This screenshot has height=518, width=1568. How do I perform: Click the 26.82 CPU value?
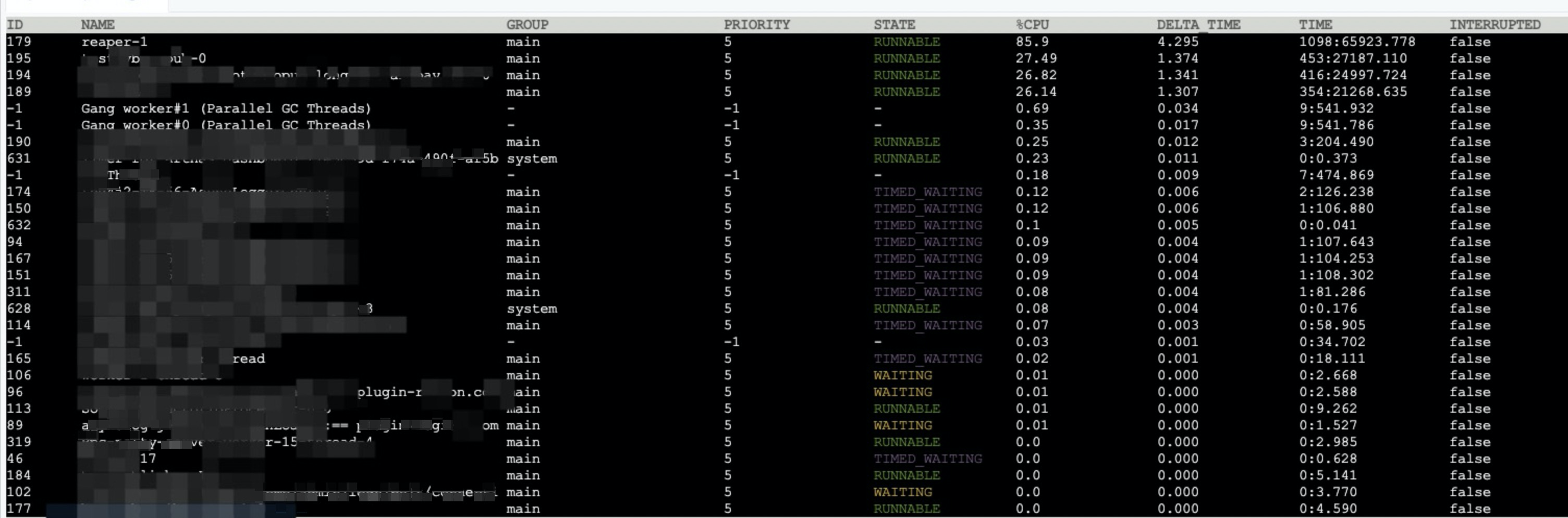coord(1037,76)
